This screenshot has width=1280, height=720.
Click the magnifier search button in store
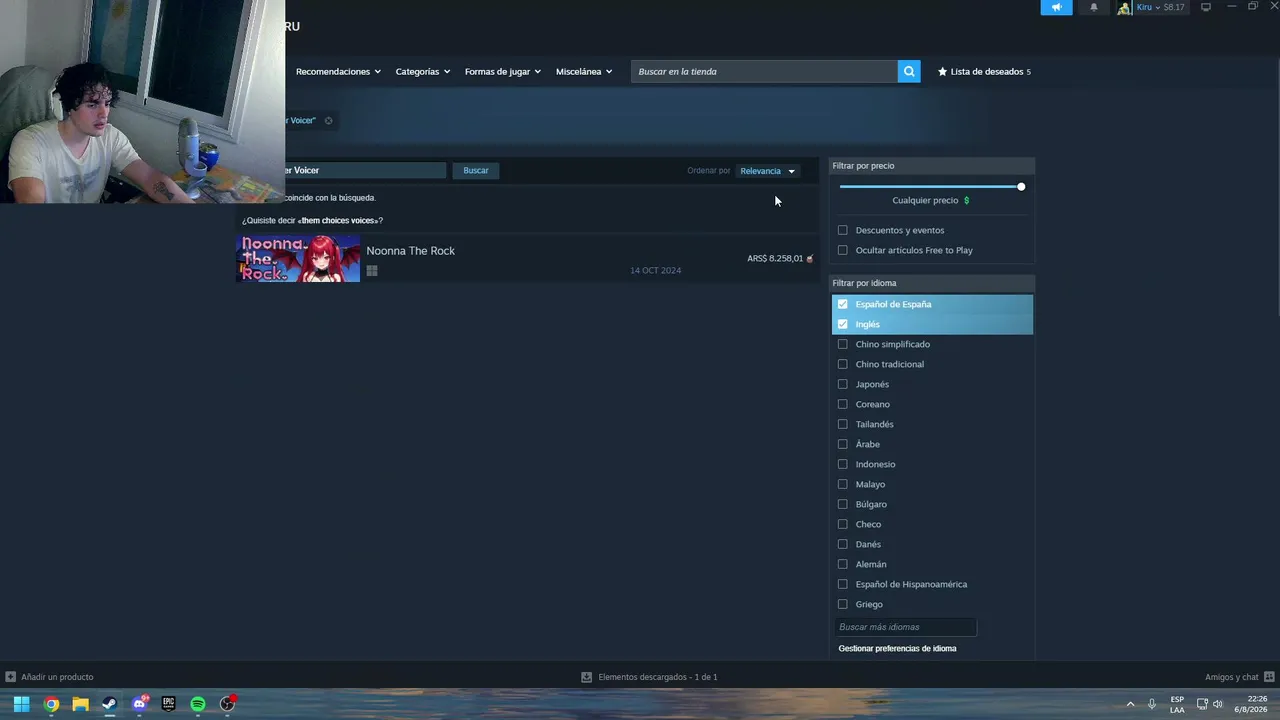[909, 71]
